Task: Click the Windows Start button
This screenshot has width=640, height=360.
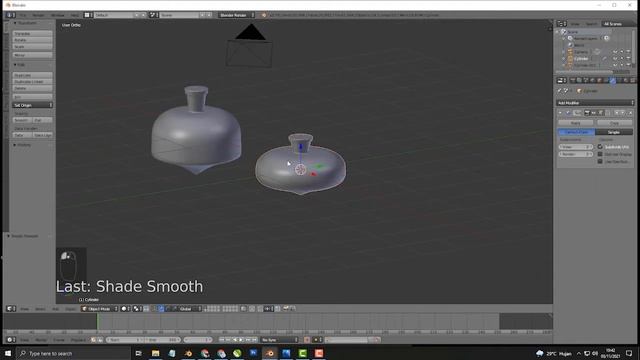Action: tap(8, 353)
